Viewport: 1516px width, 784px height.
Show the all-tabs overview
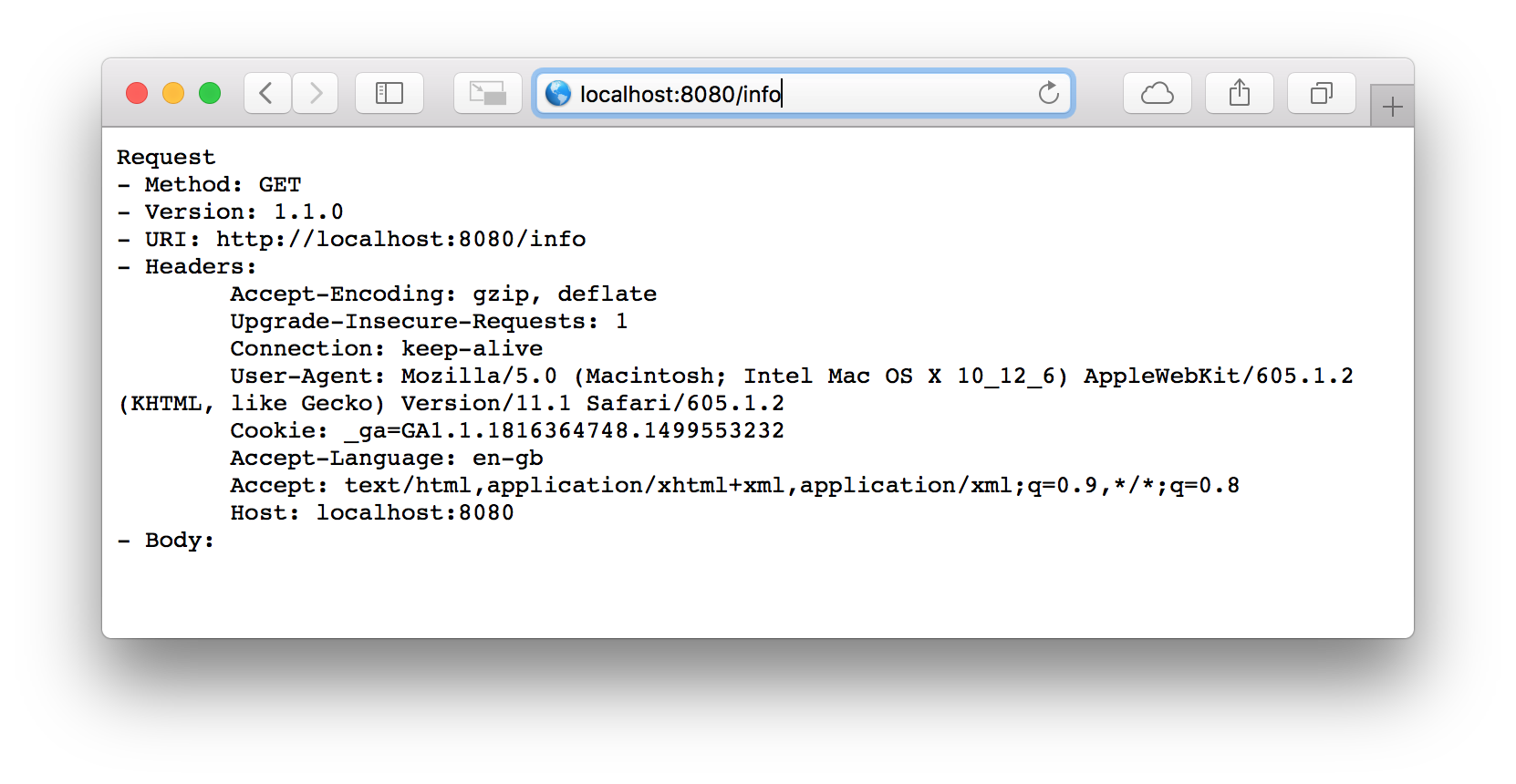point(1322,93)
